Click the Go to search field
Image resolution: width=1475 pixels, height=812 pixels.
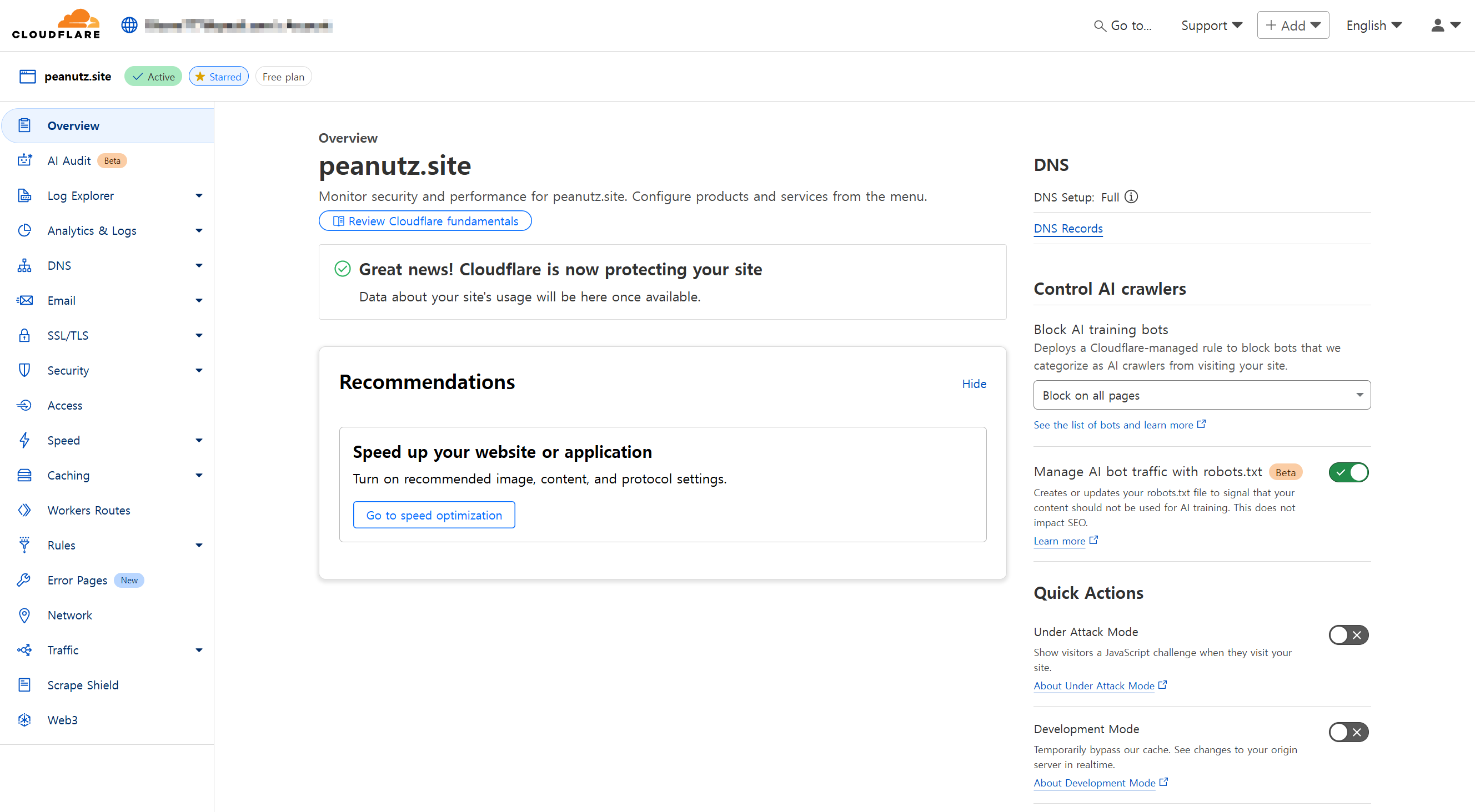coord(1123,25)
